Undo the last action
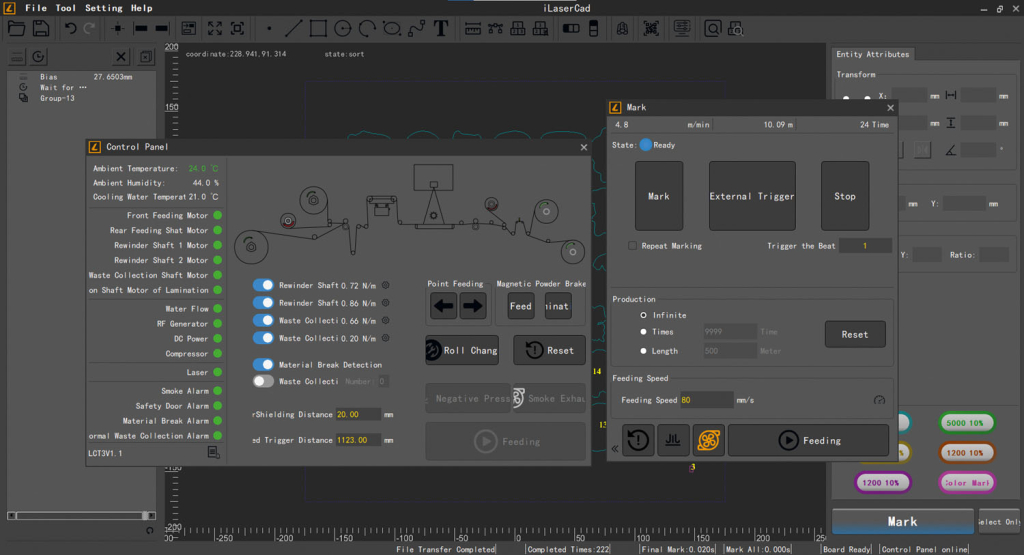 coord(70,29)
